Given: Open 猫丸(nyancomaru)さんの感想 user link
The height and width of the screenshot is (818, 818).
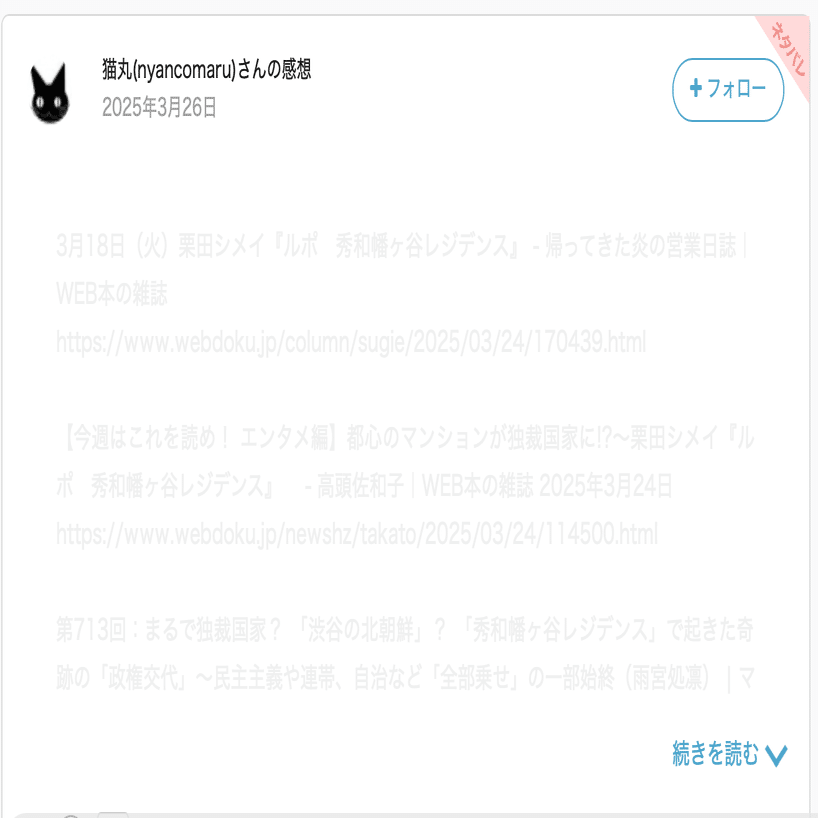Looking at the screenshot, I should click(x=207, y=70).
